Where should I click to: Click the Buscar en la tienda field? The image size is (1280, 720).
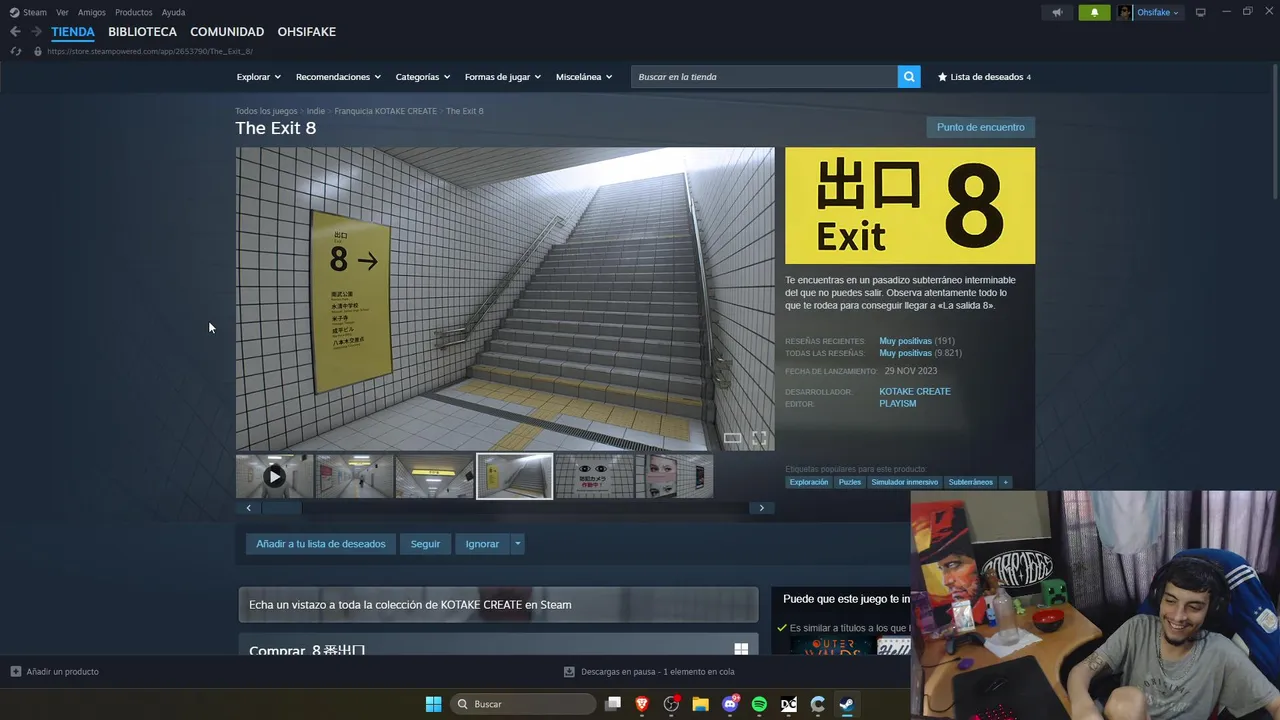point(764,77)
